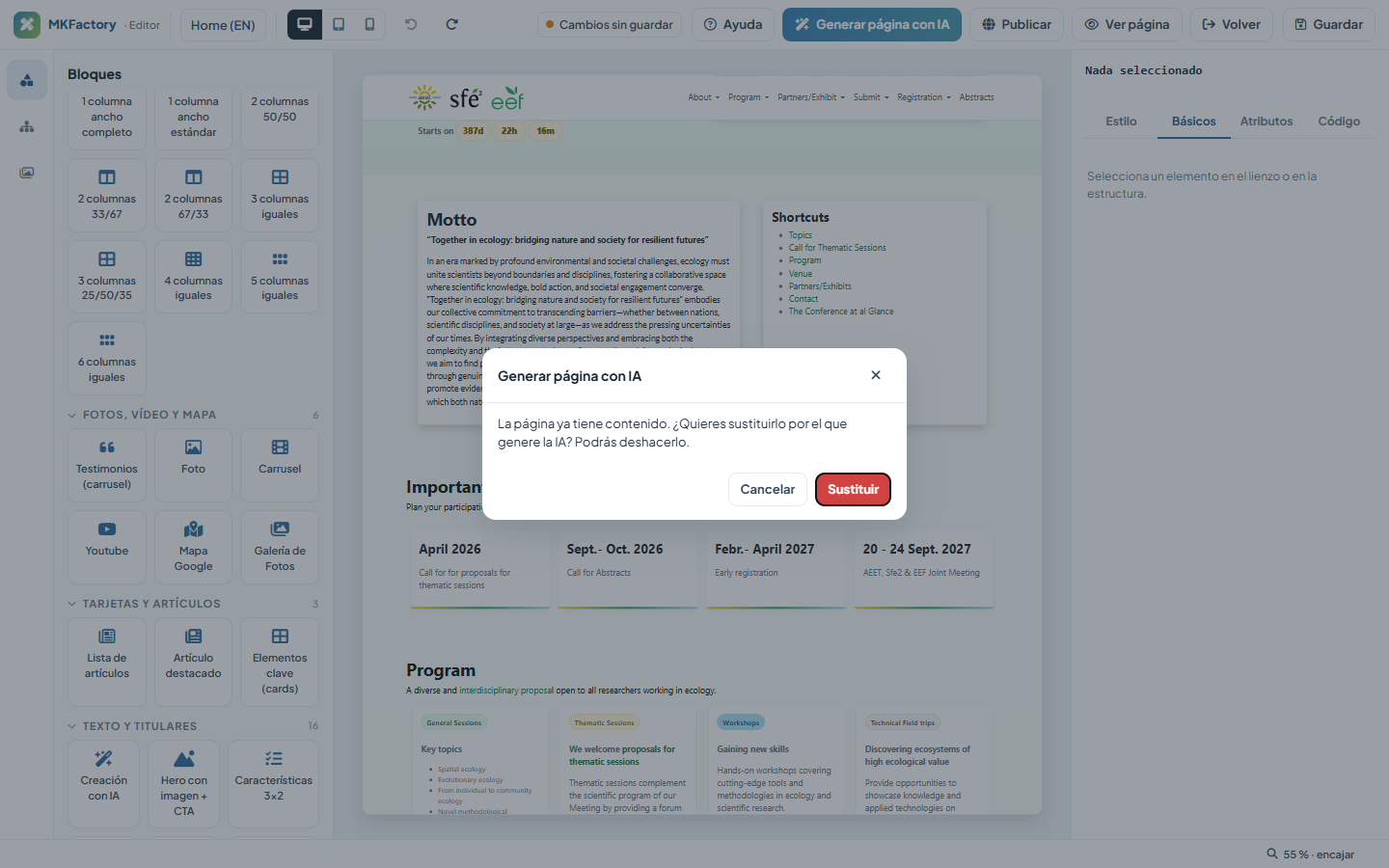Viewport: 1389px width, 868px height.
Task: Switch to the Código tab
Action: 1339,122
